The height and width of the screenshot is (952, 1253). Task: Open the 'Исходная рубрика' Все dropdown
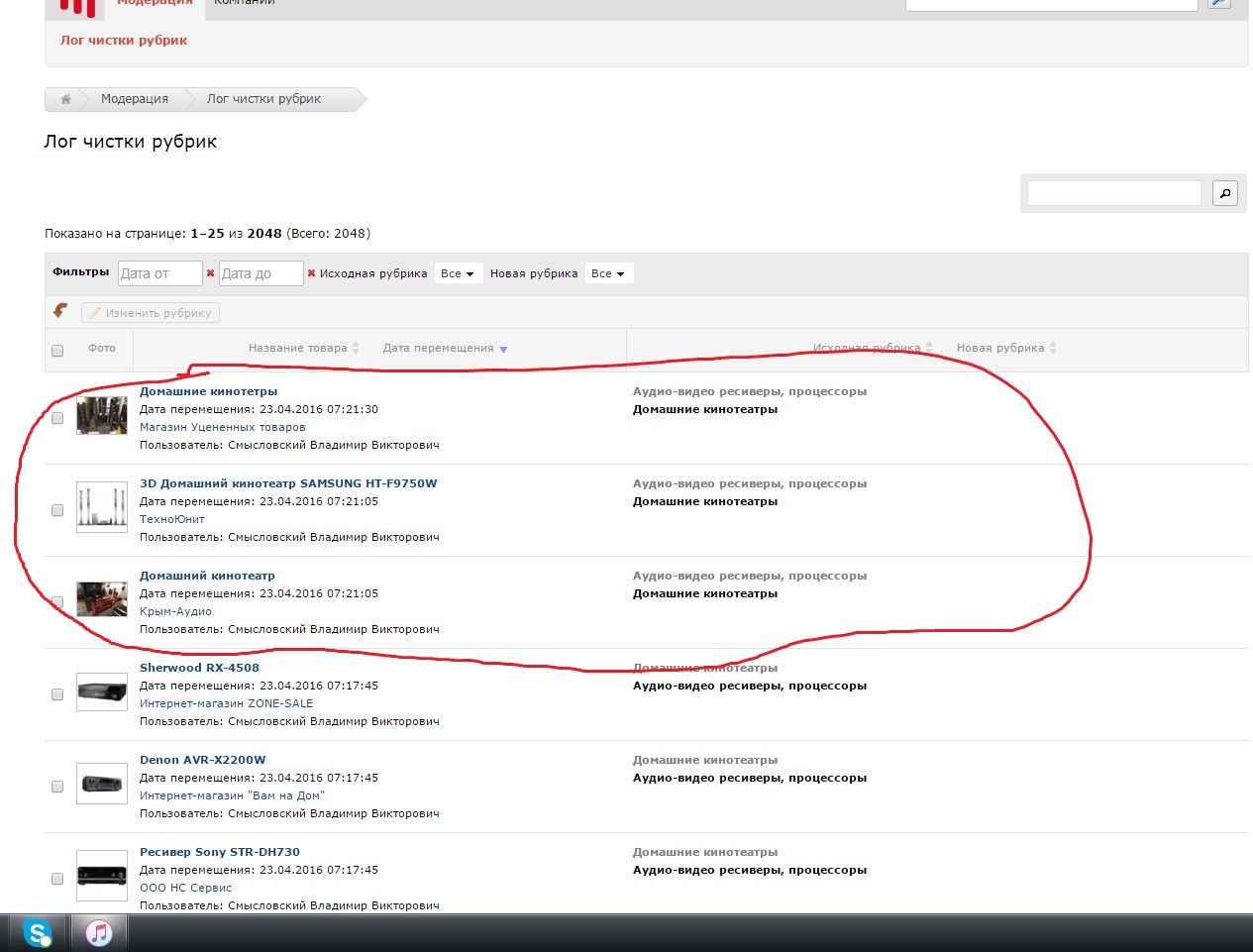(x=457, y=273)
